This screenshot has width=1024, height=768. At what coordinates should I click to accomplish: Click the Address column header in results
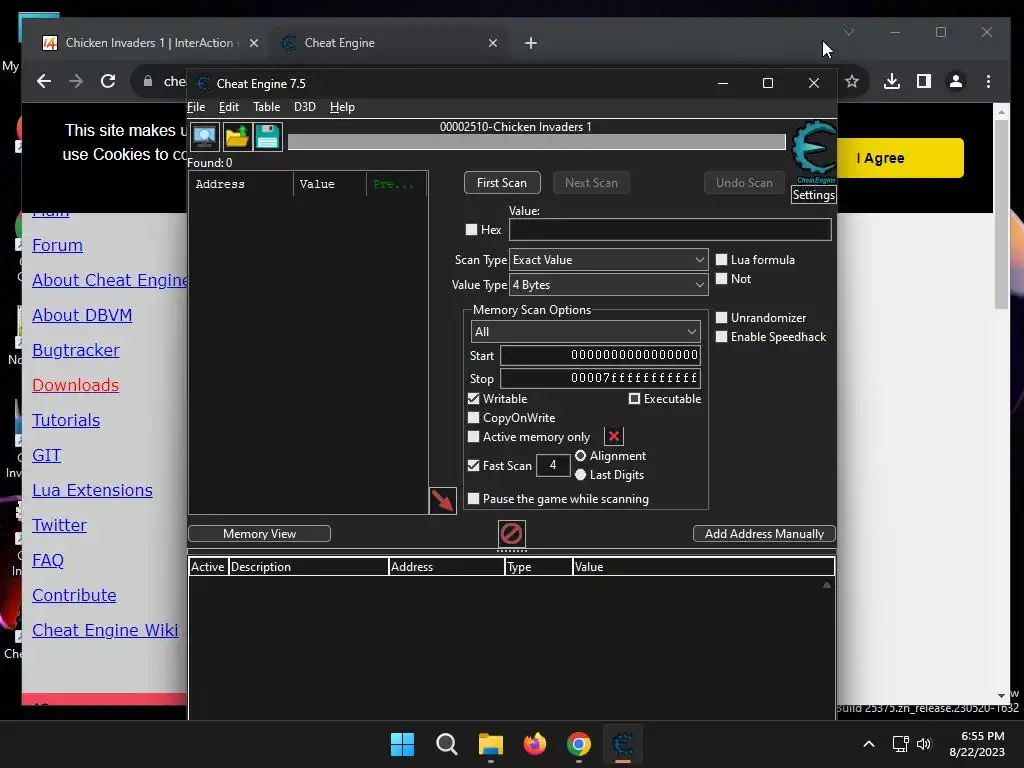pos(240,184)
